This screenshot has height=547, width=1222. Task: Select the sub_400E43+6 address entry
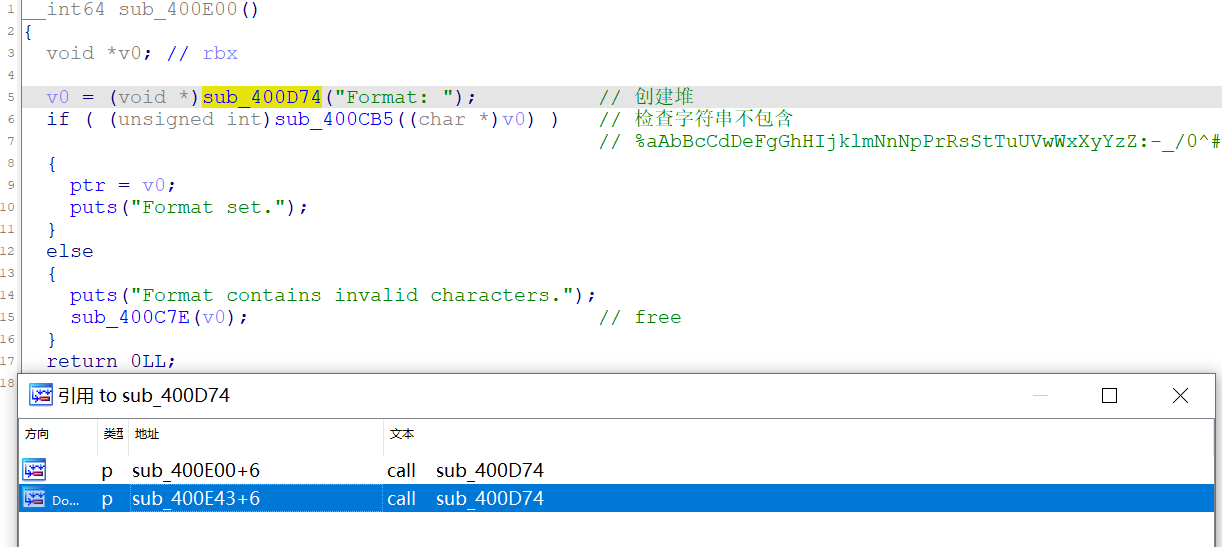(x=195, y=498)
